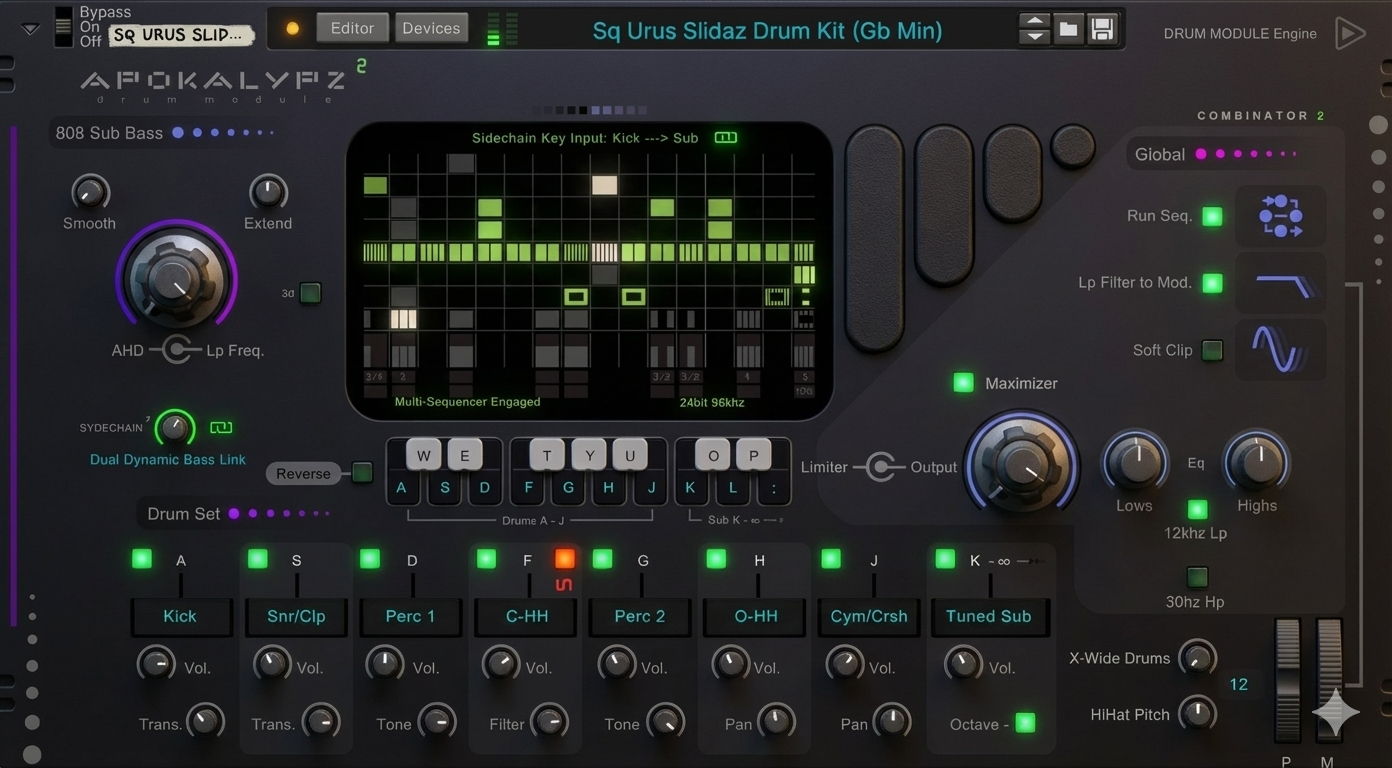Click the HiHat Pitch knob
The width and height of the screenshot is (1392, 768).
pos(1197,713)
